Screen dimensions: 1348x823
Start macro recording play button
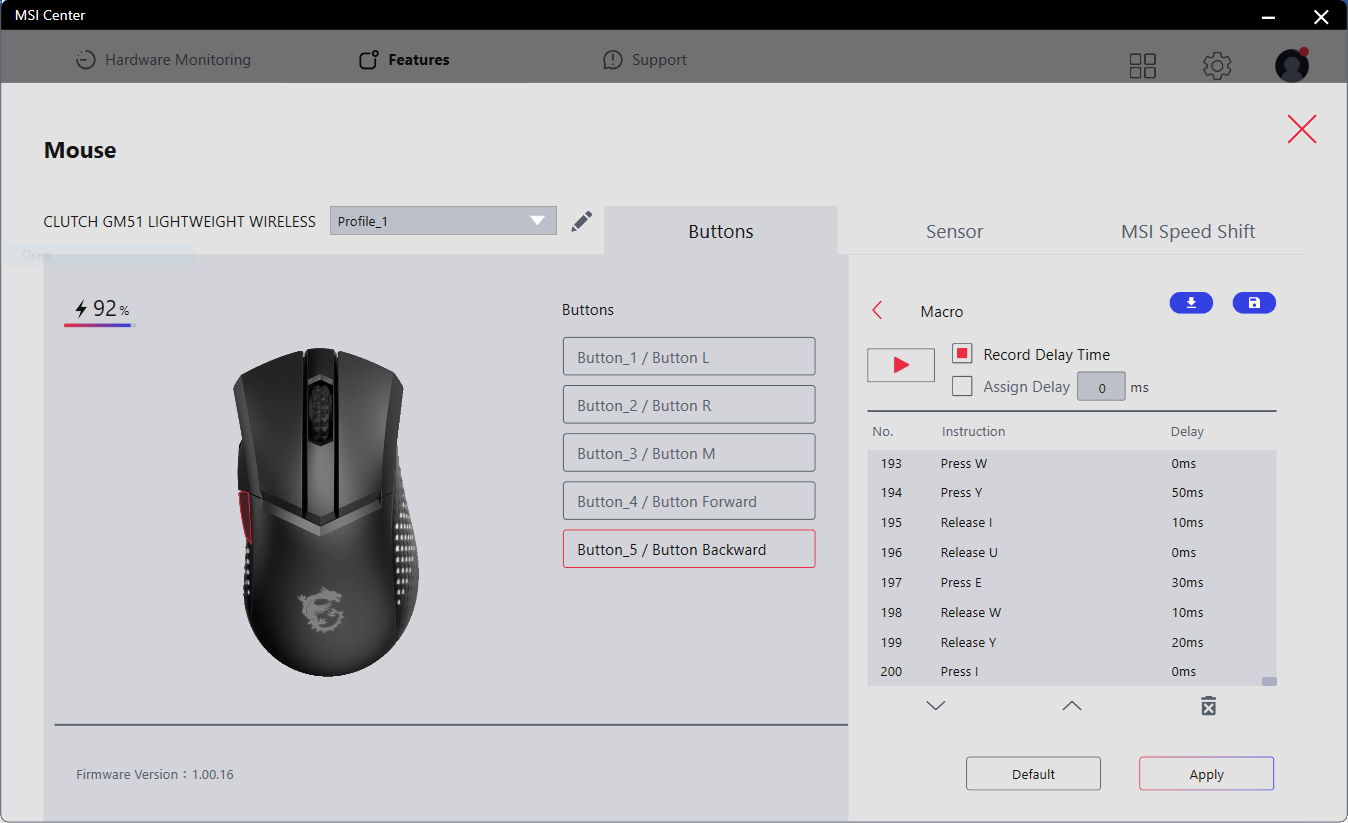(901, 365)
